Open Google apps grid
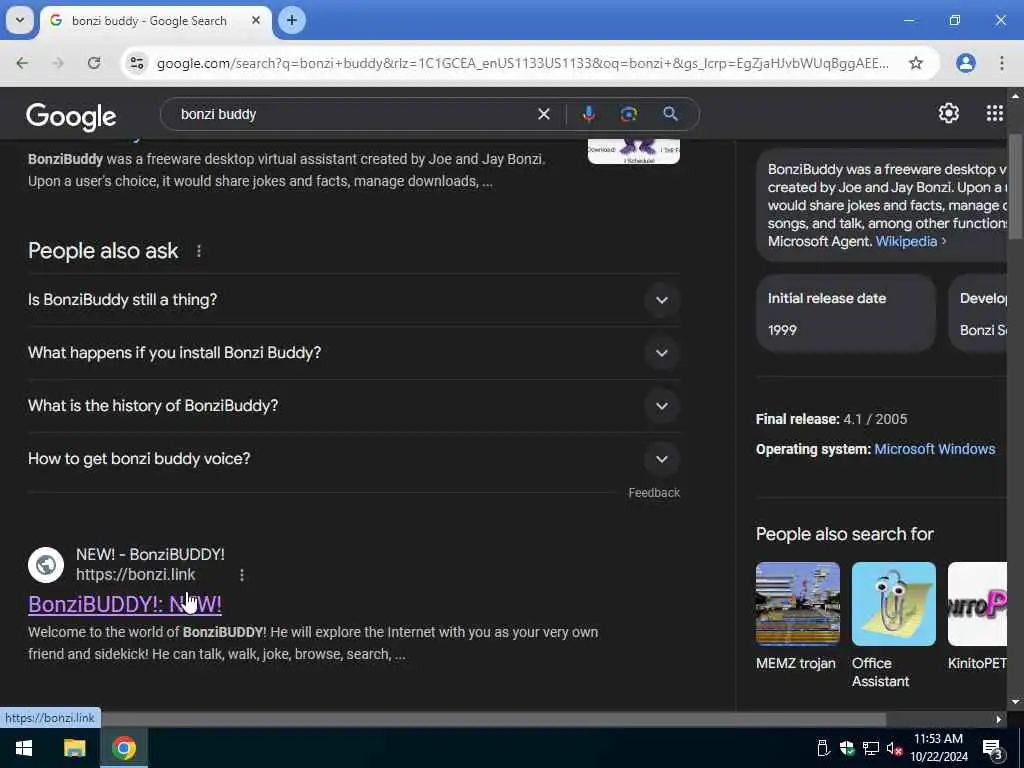 (995, 114)
